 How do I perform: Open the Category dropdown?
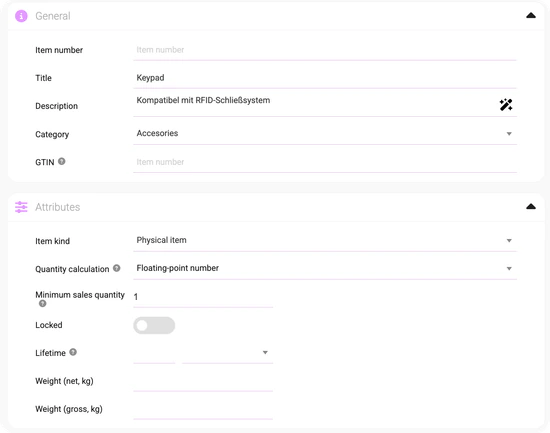pos(325,134)
